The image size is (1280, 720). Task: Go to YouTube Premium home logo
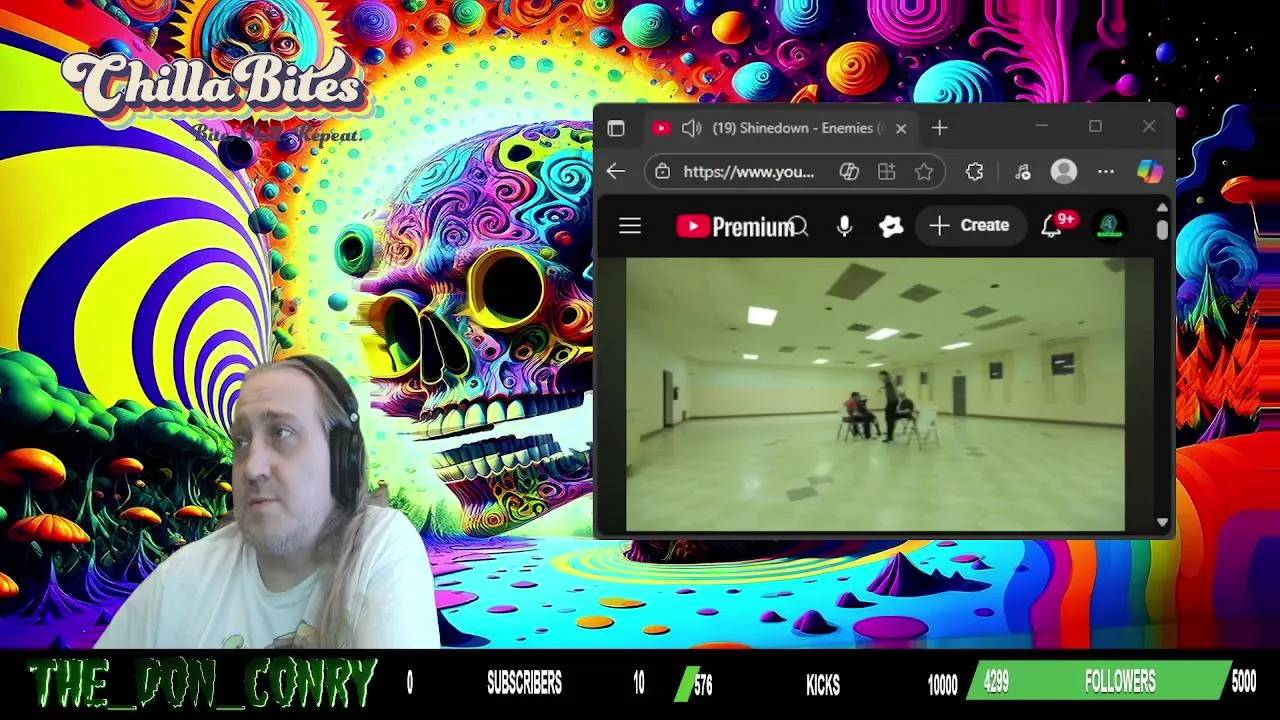tap(736, 226)
